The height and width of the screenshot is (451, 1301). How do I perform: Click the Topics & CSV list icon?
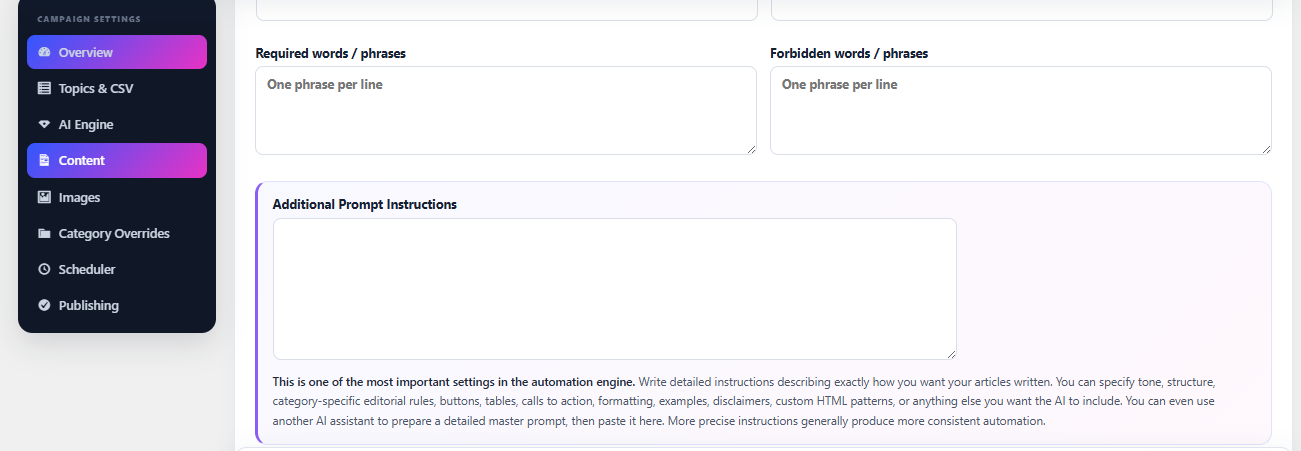(x=44, y=88)
